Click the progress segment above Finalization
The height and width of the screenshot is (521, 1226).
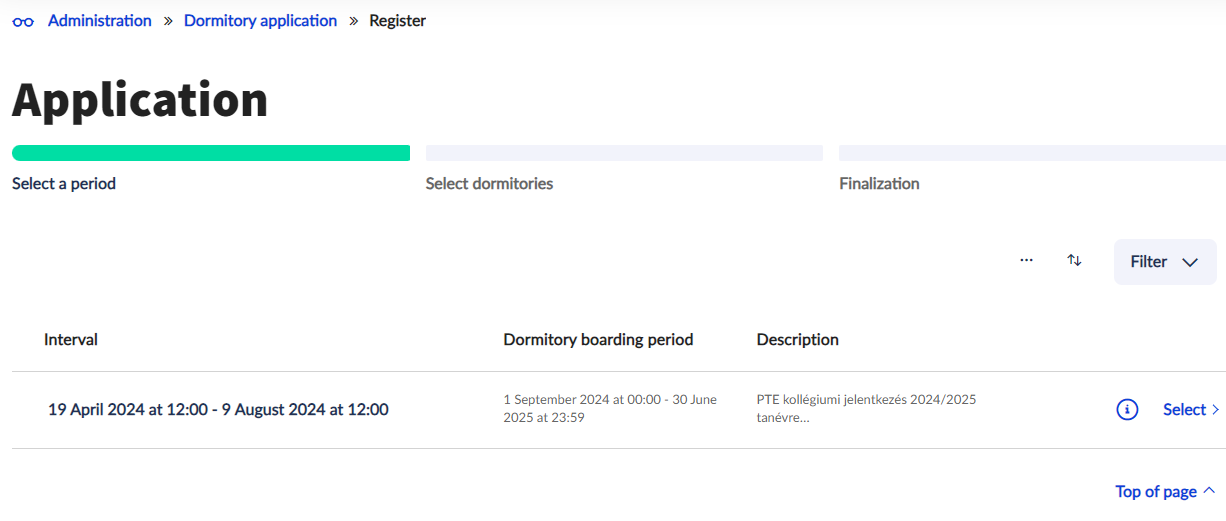[x=1031, y=153]
